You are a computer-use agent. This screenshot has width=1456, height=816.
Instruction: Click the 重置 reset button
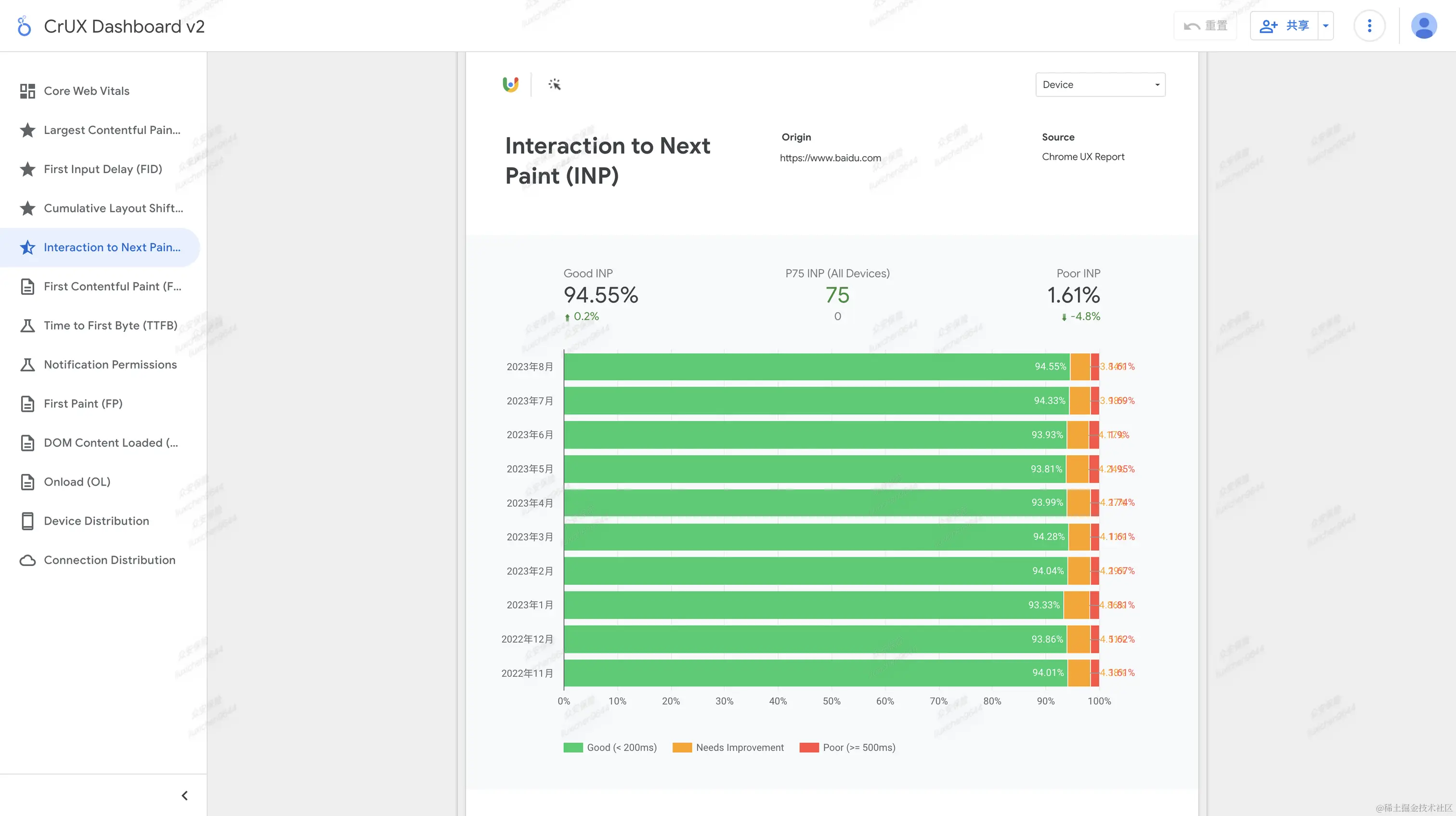pyautogui.click(x=1205, y=26)
